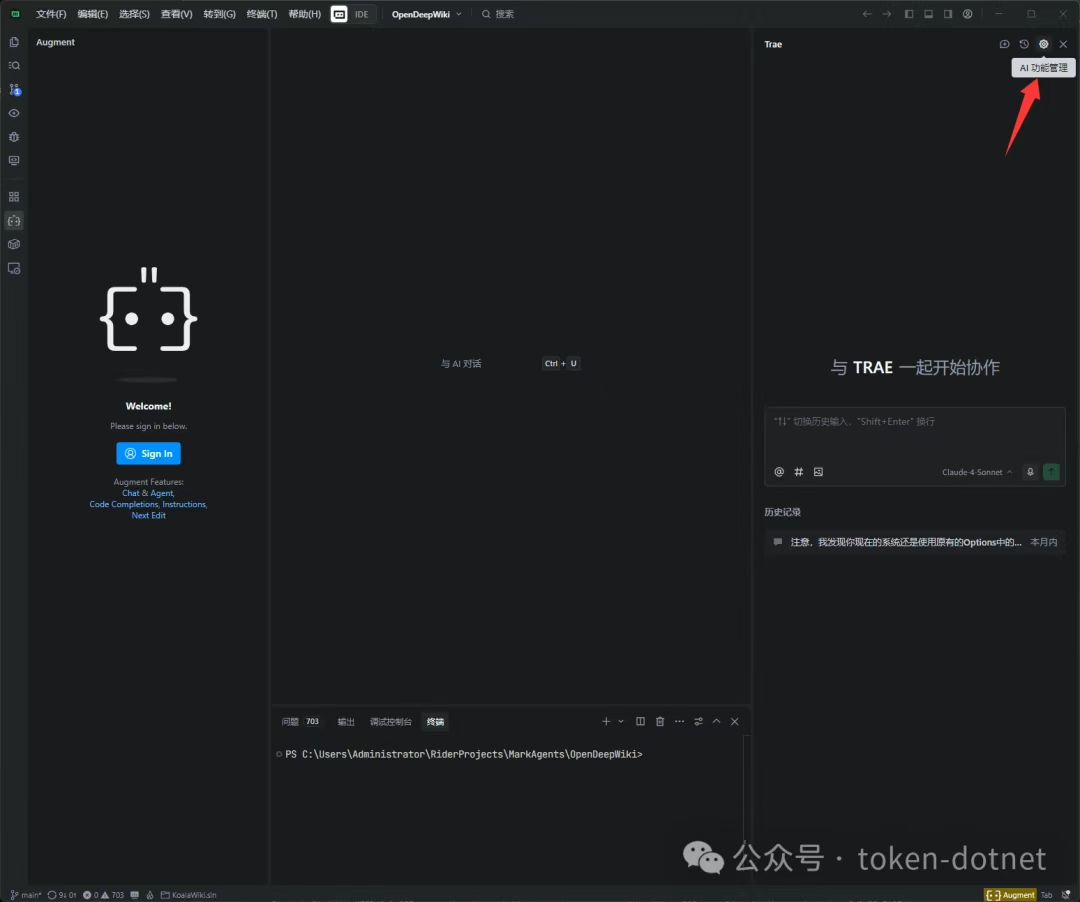Open the Search view in activity bar
This screenshot has width=1080, height=902.
click(x=14, y=65)
